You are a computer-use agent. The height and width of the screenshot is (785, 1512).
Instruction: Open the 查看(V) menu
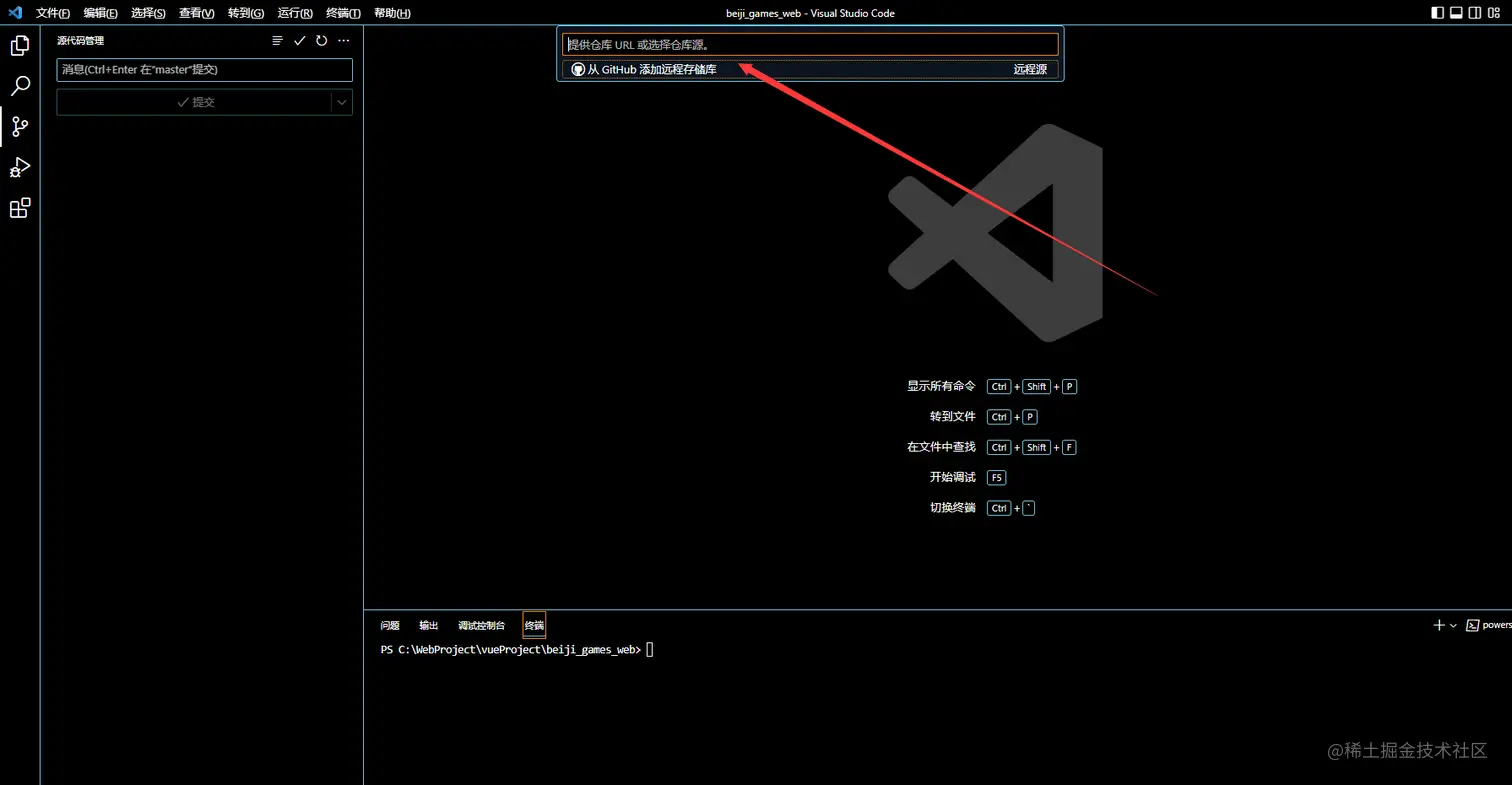197,13
